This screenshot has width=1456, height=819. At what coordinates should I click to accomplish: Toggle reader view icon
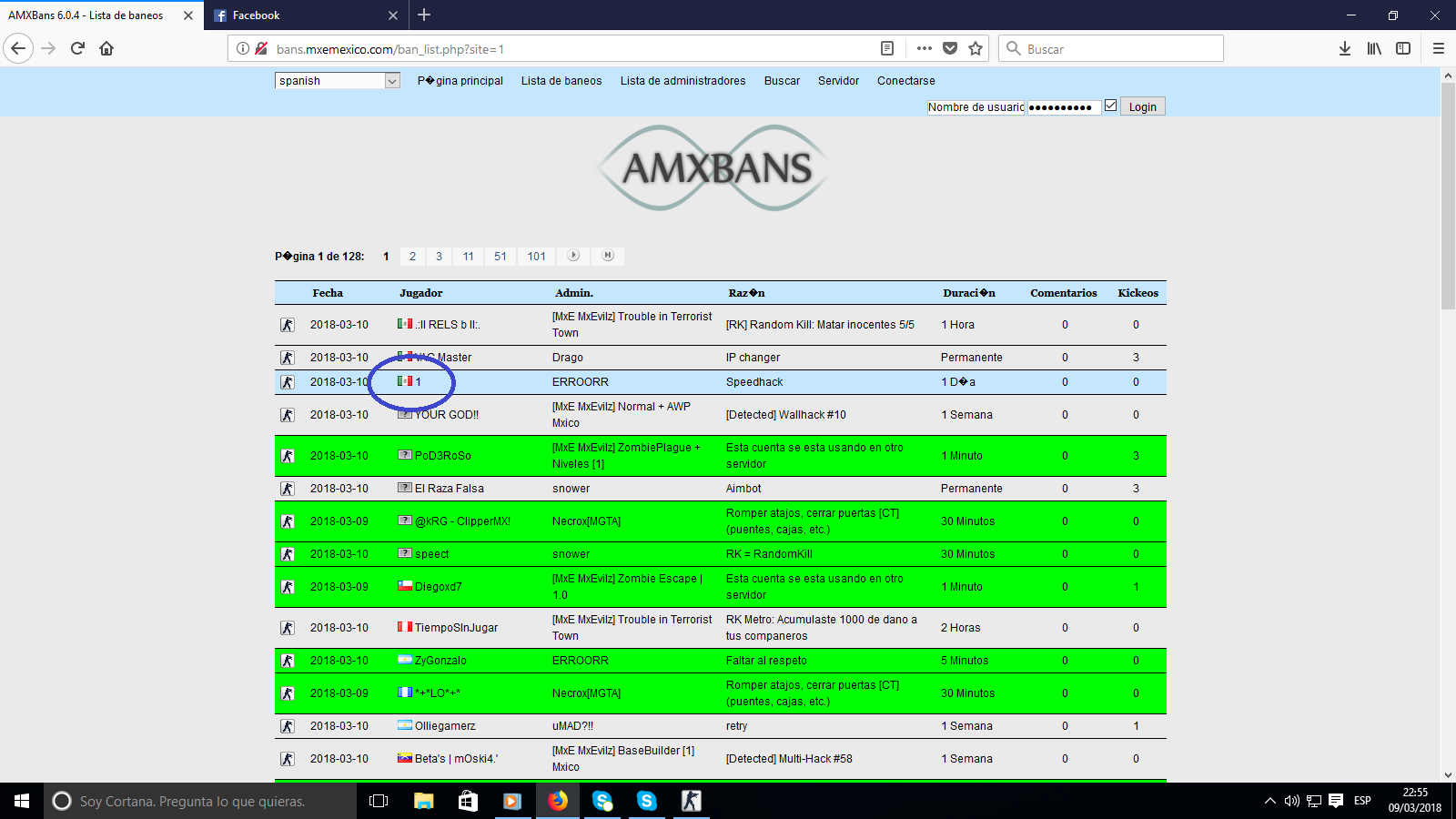887,48
